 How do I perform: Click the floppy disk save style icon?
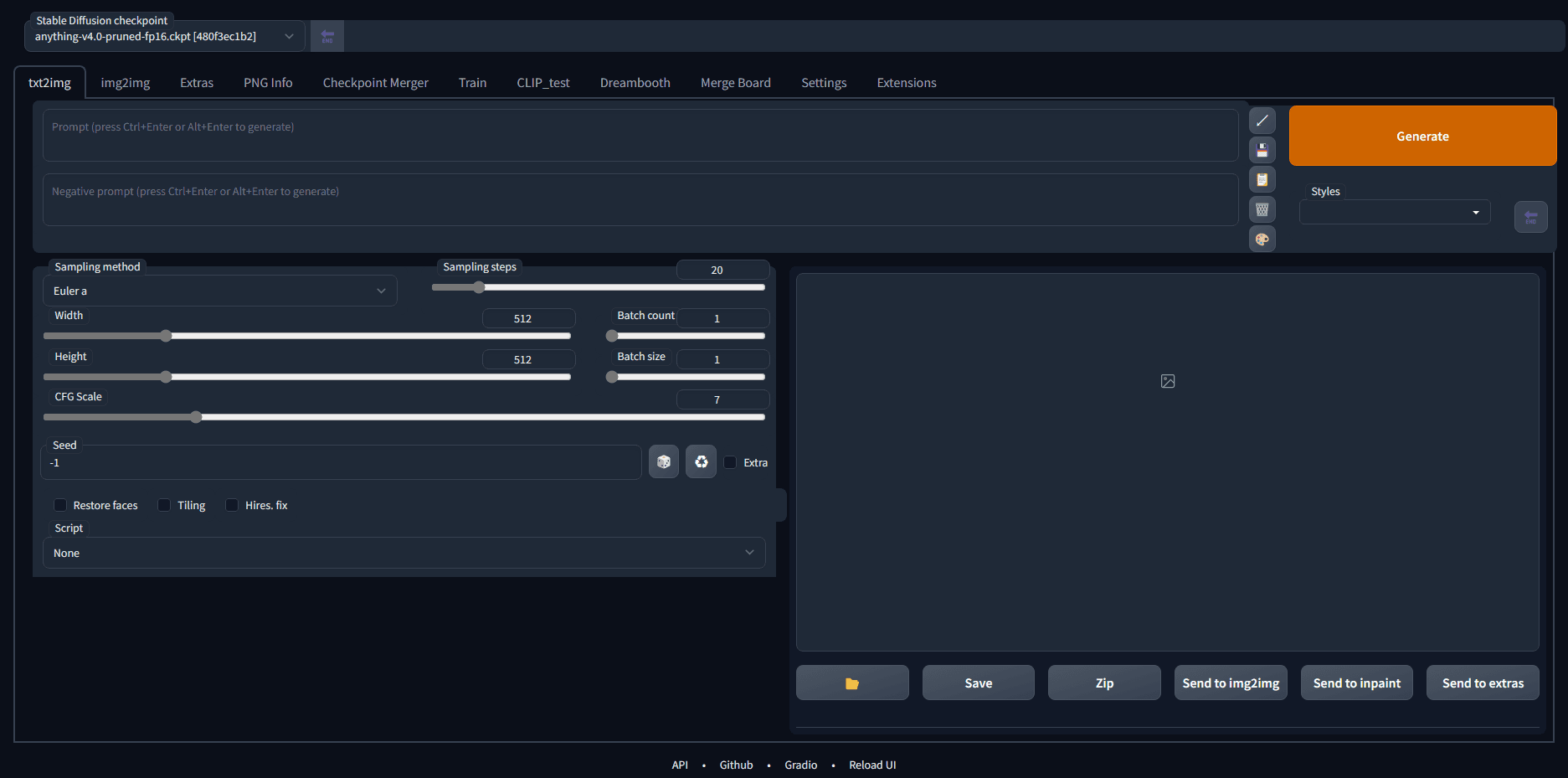1262,151
